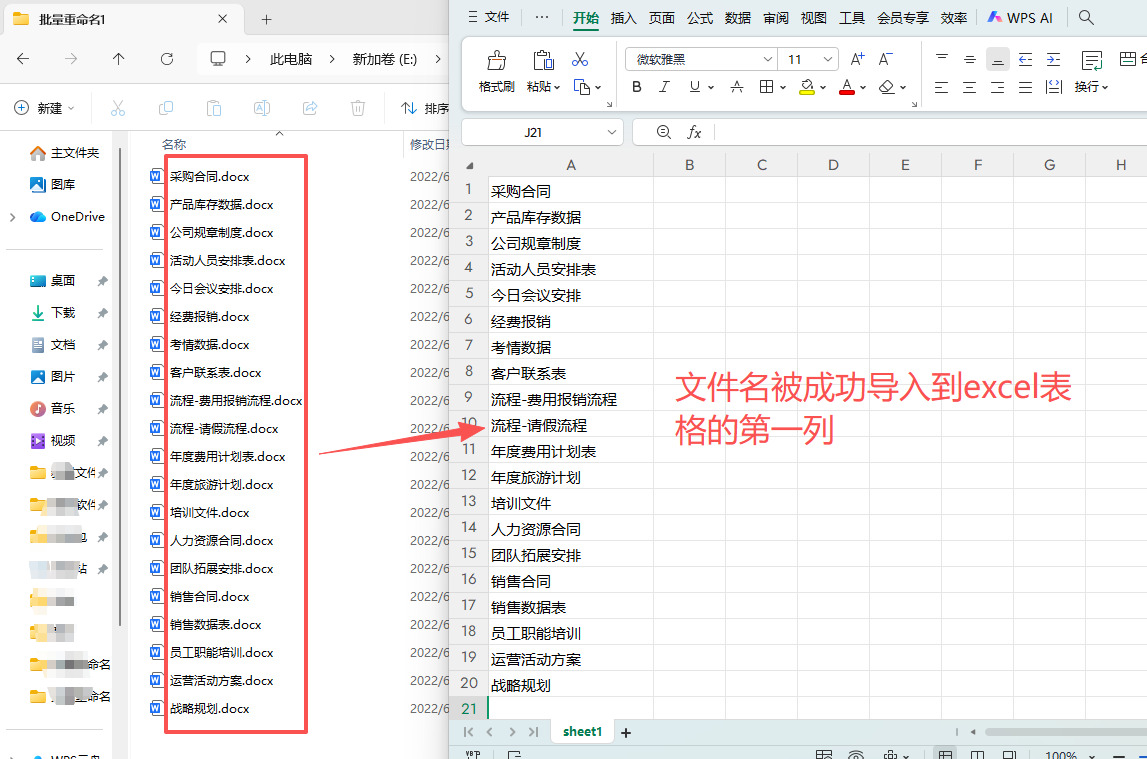Screen dimensions: 1147x759
Task: Click the search magnifier icon in WPS
Action: pos(1086,18)
